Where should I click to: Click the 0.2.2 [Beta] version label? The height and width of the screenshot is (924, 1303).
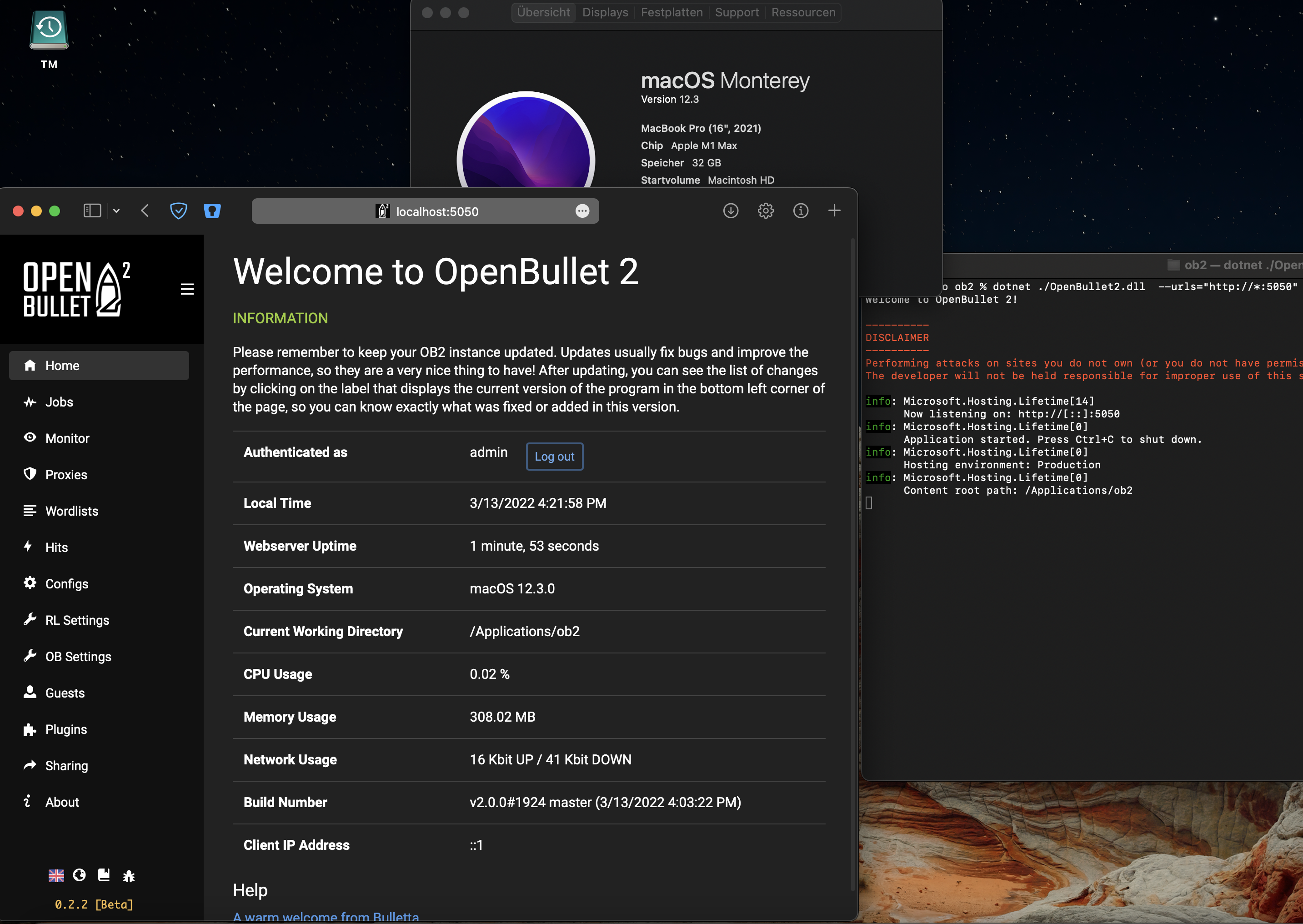point(94,904)
